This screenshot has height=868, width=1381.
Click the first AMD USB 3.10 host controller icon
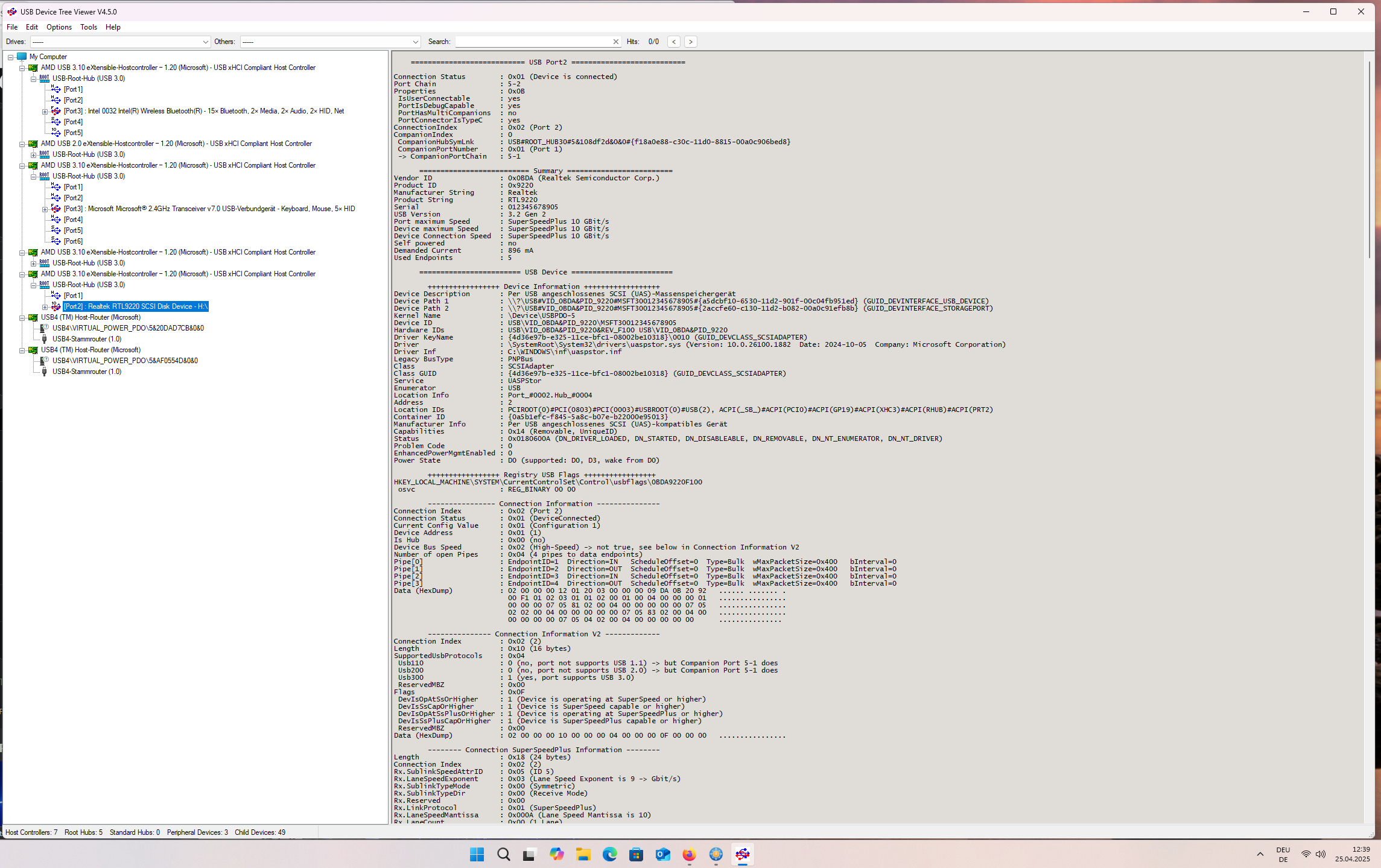pos(33,68)
